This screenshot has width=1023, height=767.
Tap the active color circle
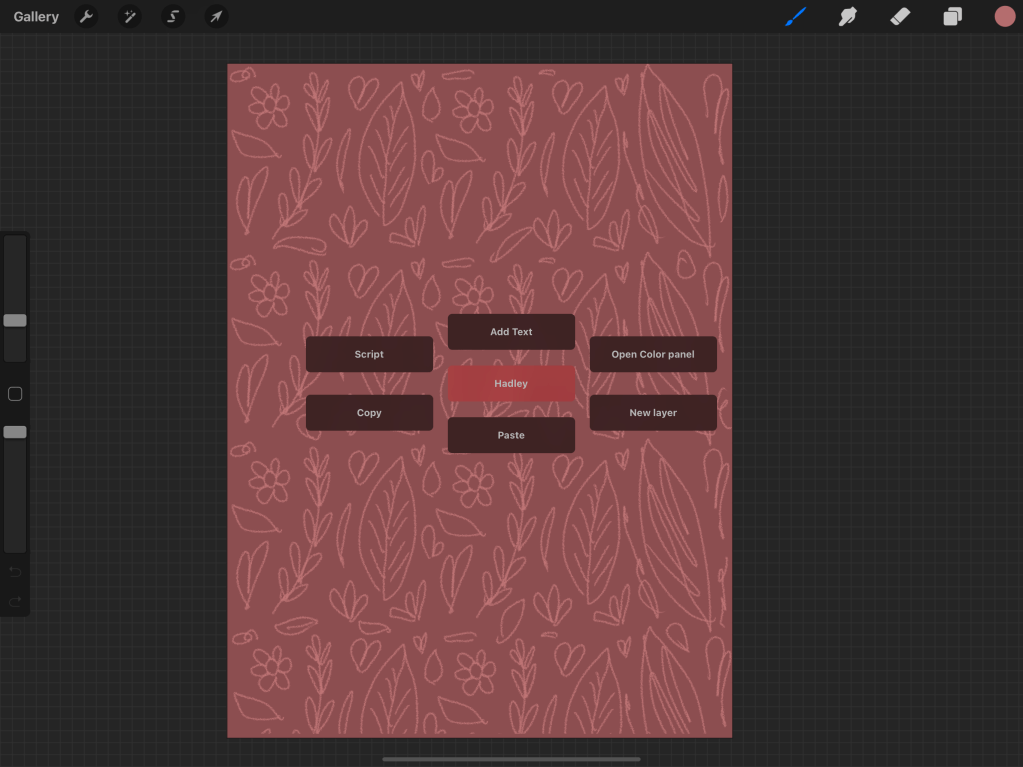coord(1004,16)
